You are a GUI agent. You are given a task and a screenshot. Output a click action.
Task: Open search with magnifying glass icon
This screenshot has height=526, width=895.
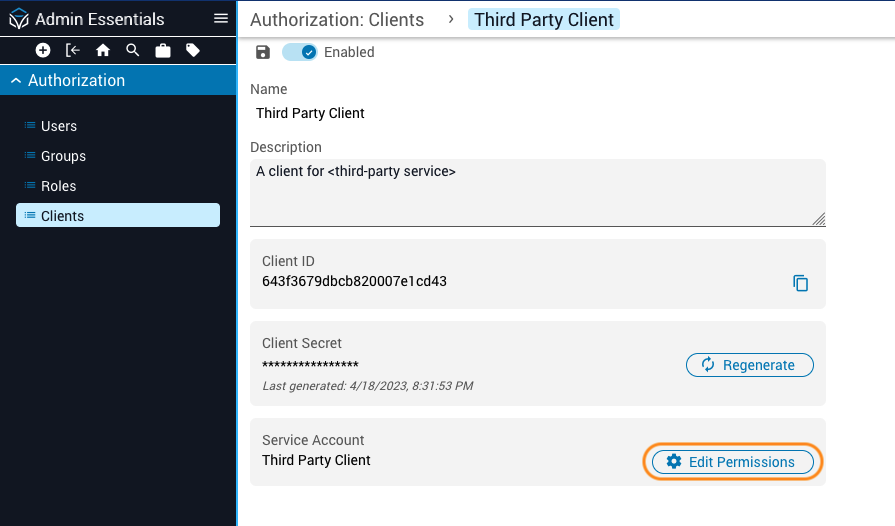(132, 50)
